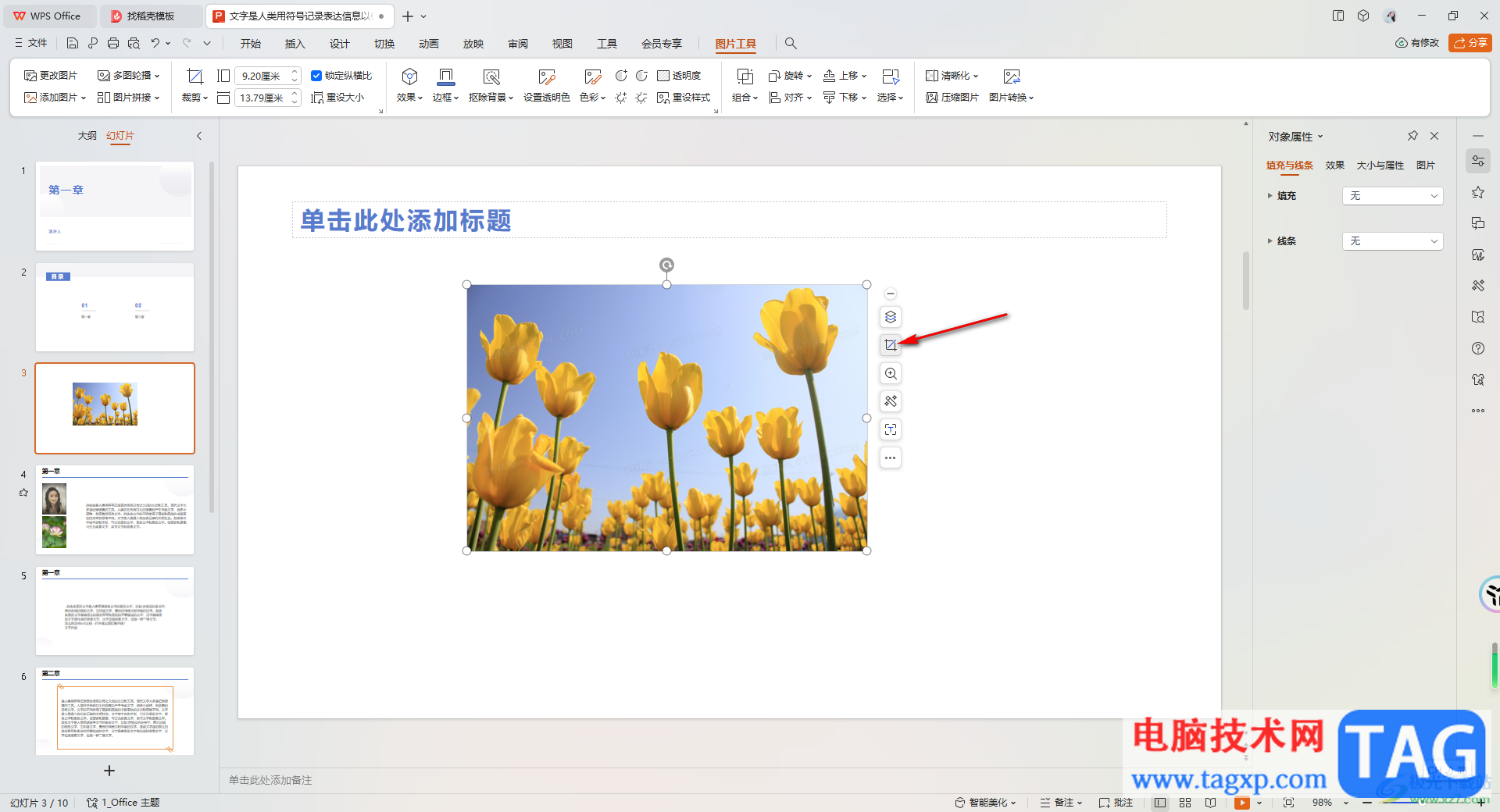Click the zoom out minus in status bar

tap(1367, 803)
